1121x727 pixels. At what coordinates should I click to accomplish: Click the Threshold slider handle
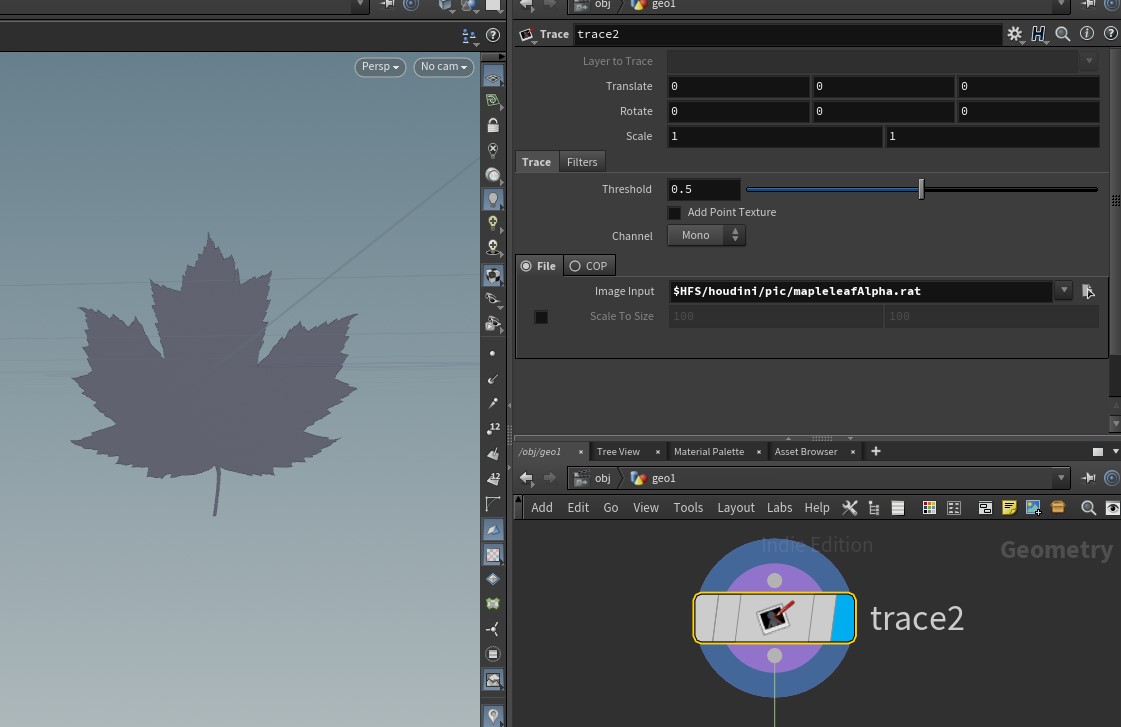point(921,189)
